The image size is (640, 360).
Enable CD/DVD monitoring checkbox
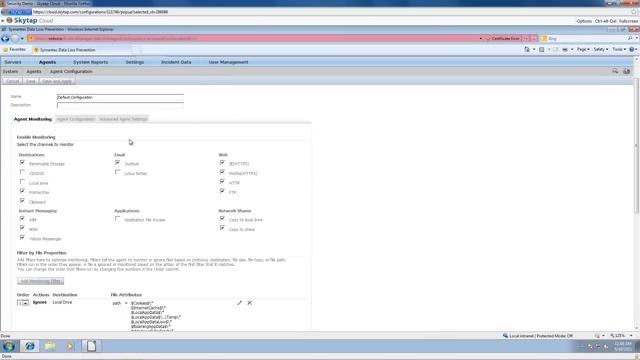click(x=22, y=172)
